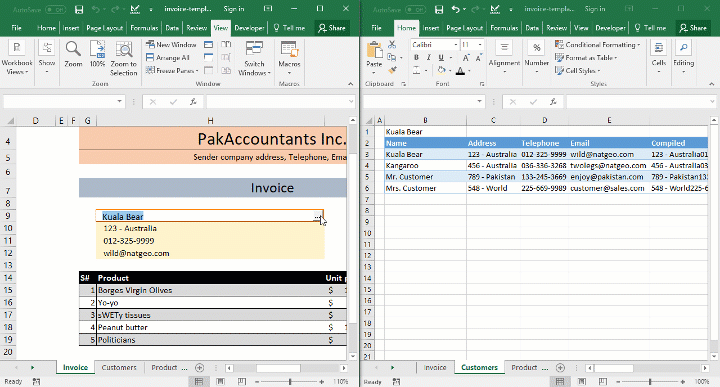Open Developer tab in right window
Image resolution: width=720 pixels, height=387 pixels.
pyautogui.click(x=610, y=28)
